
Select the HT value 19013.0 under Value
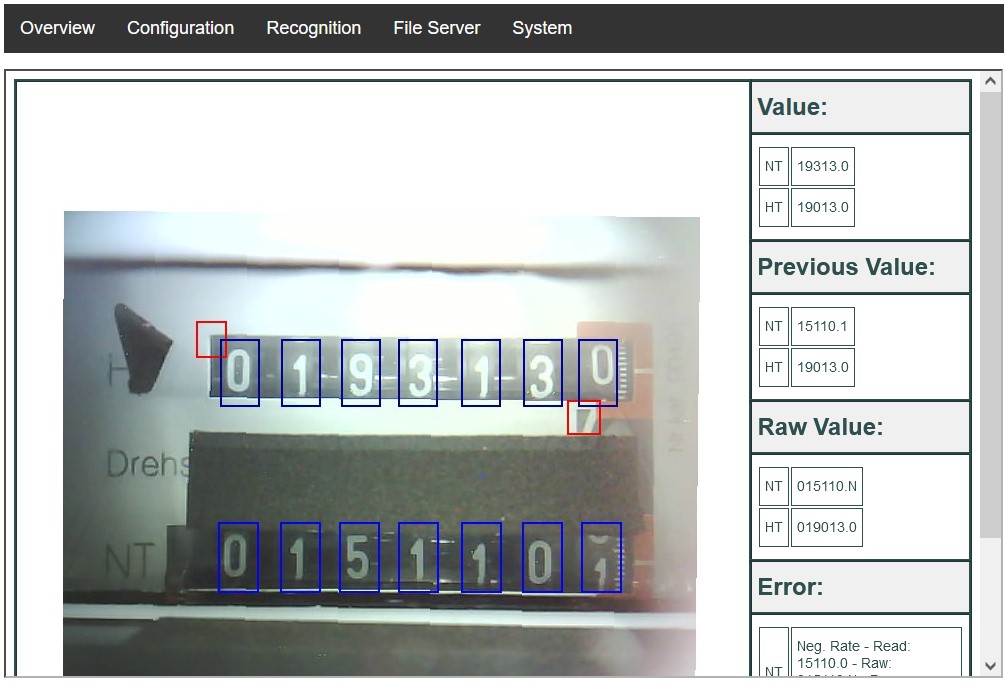(822, 208)
